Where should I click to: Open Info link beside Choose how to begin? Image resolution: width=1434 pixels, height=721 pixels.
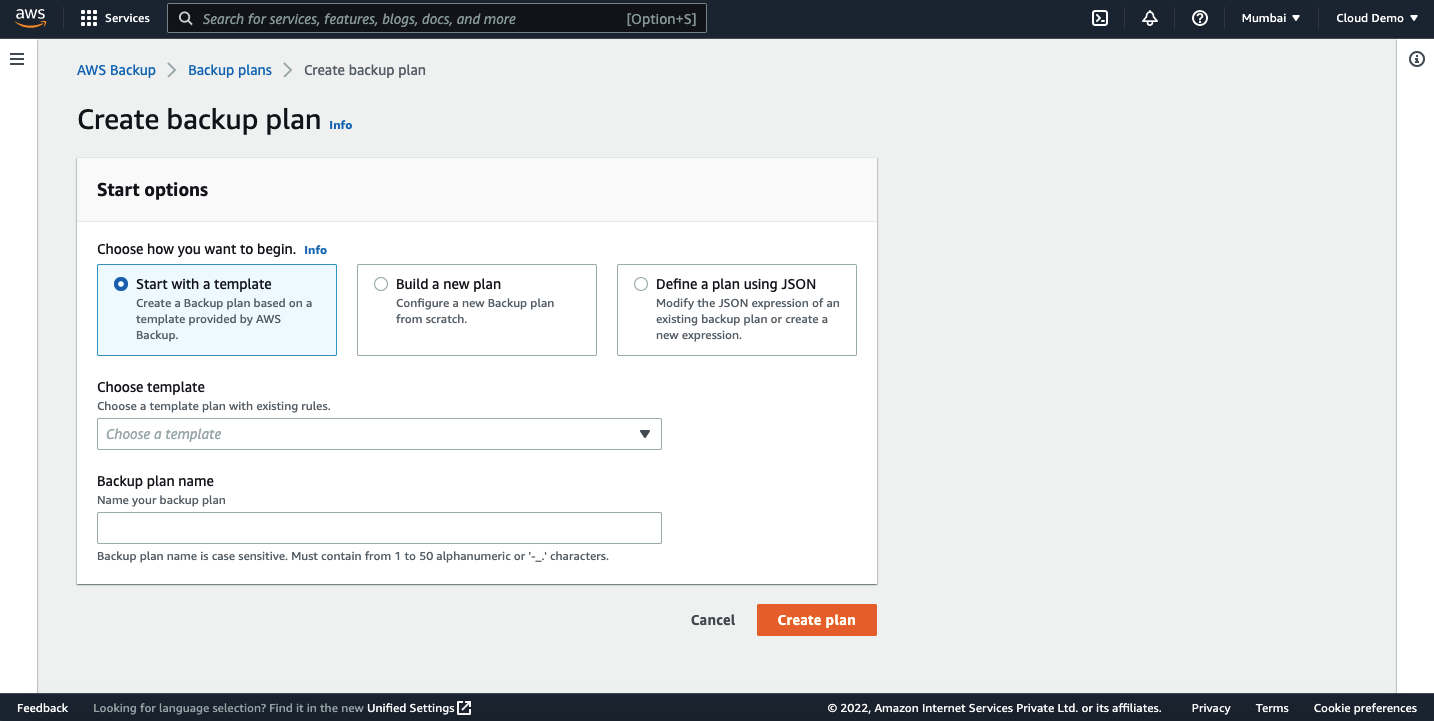coord(316,250)
